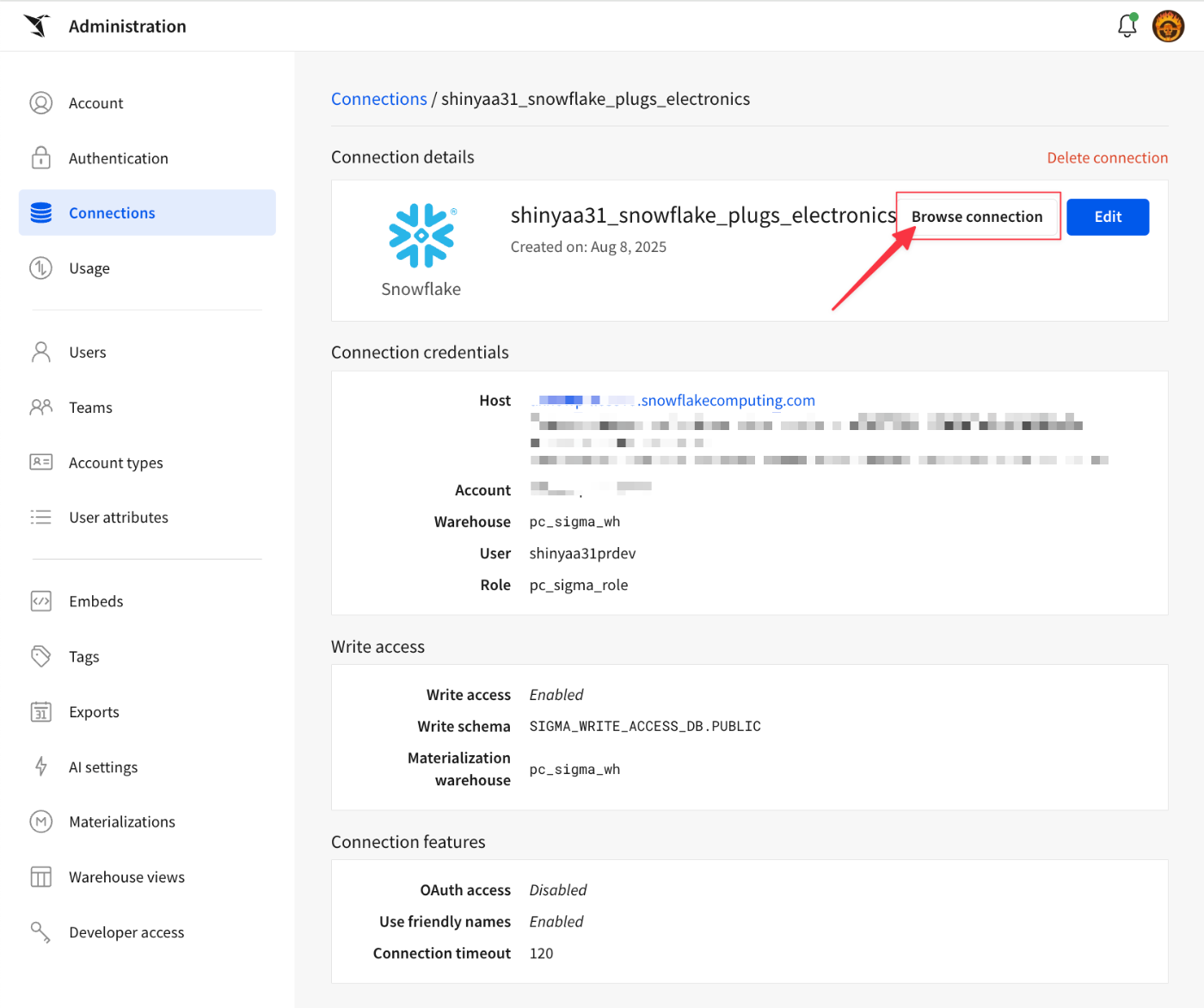Open User attributes page

pos(147,518)
